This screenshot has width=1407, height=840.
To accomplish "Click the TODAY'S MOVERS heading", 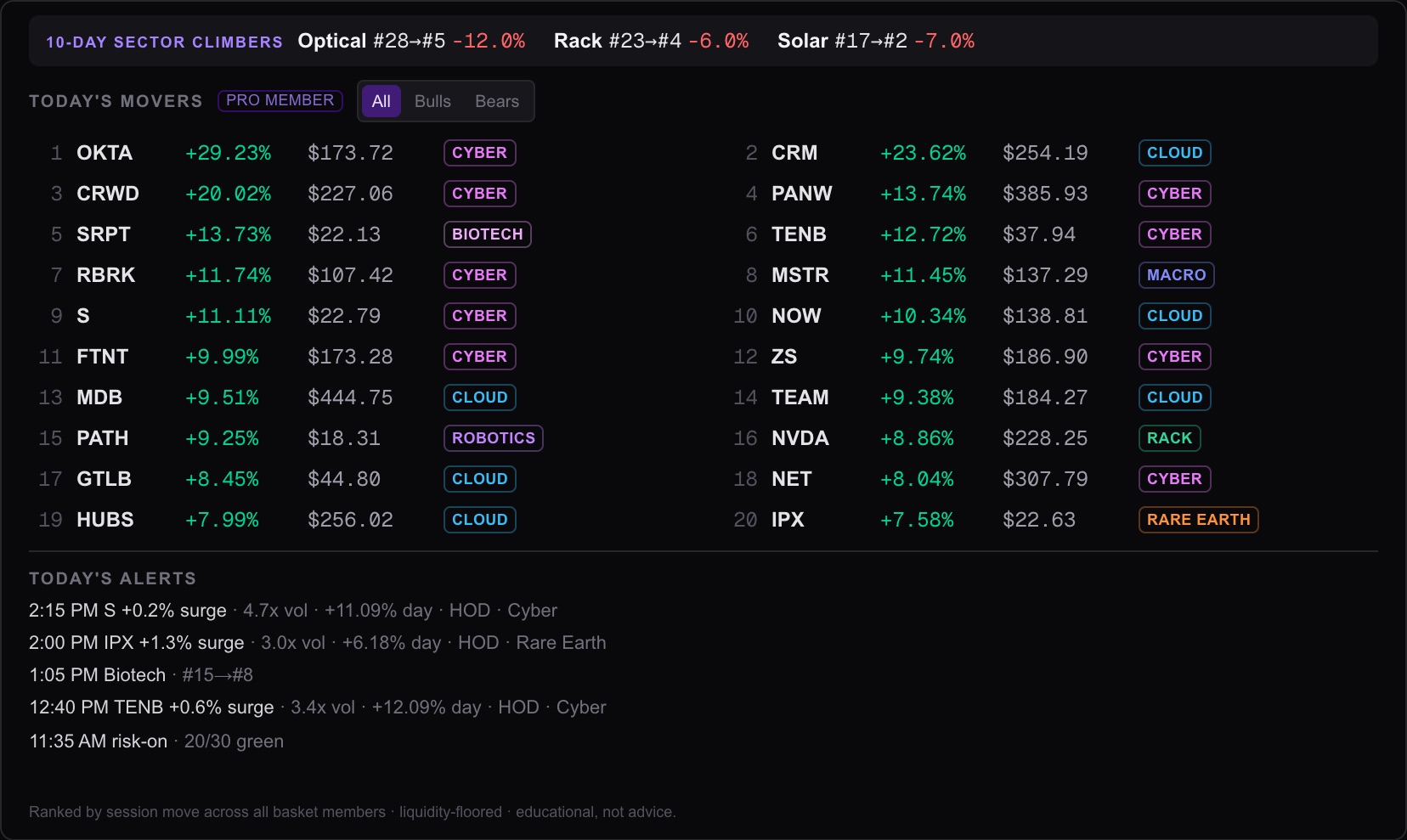I will (x=116, y=101).
